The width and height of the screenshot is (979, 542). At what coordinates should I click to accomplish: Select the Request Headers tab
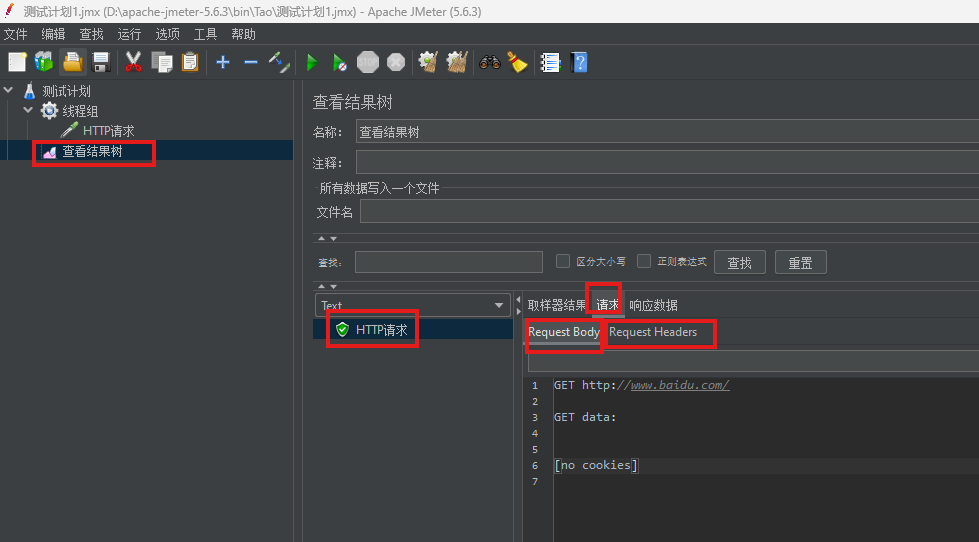click(x=653, y=332)
